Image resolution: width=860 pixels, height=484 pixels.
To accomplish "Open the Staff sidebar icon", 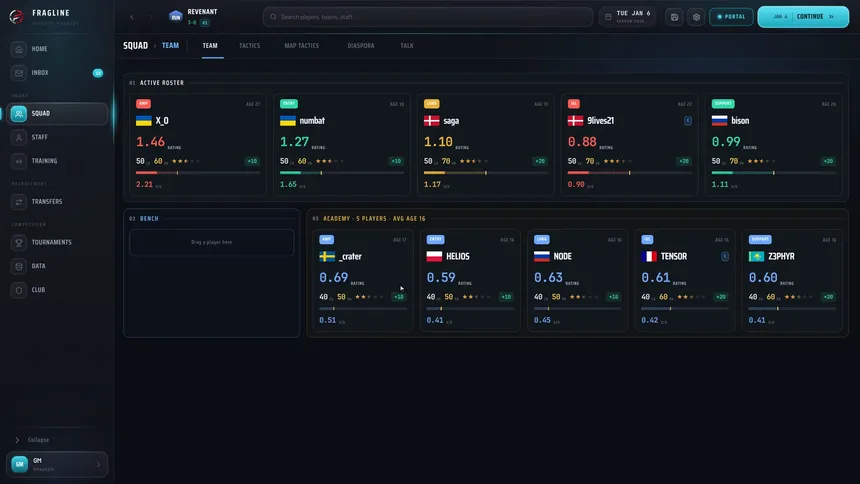I will pos(19,137).
